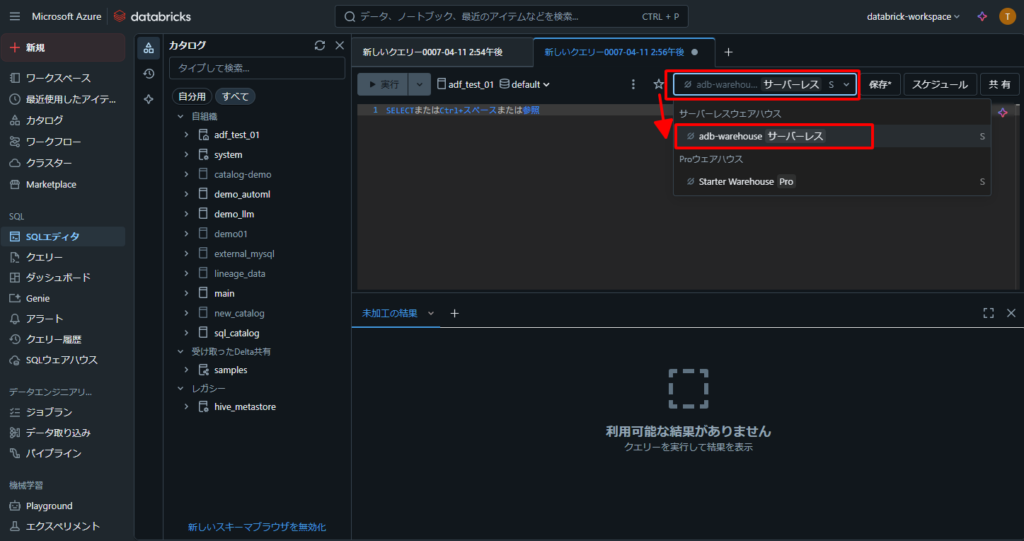Open the default schema dropdown
The image size is (1024, 541).
[525, 84]
